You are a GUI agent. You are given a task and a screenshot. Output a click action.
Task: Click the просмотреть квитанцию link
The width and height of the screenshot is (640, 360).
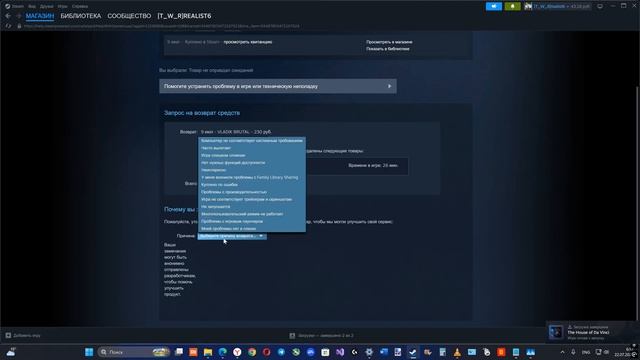(248, 42)
